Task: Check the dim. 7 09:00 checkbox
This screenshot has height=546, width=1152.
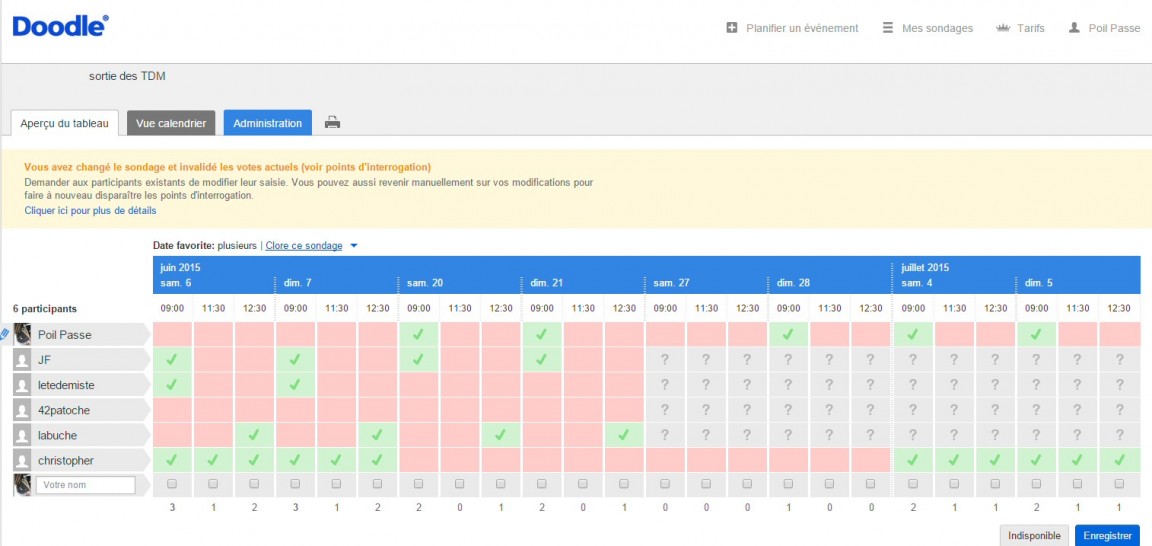Action: [295, 484]
